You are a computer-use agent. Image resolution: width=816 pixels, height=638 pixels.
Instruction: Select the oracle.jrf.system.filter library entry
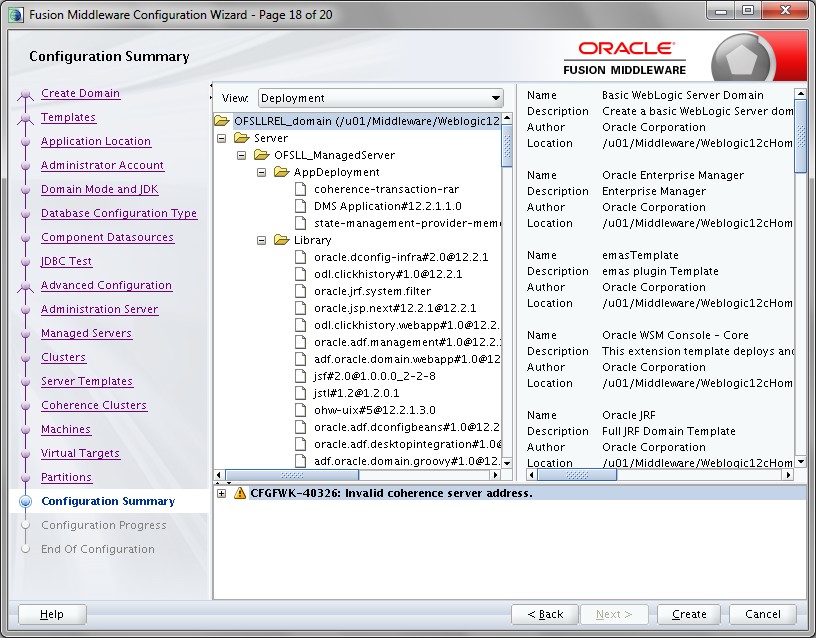372,291
